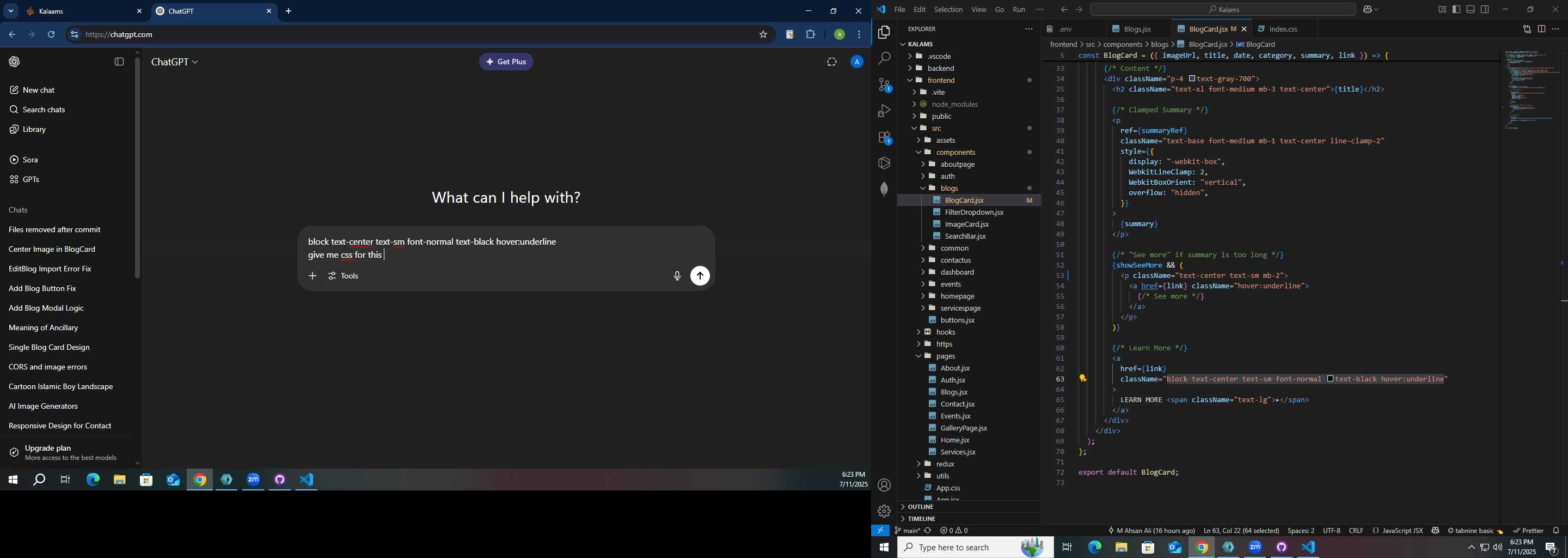
Task: Open the Accounts icon in VS Code
Action: pyautogui.click(x=884, y=485)
